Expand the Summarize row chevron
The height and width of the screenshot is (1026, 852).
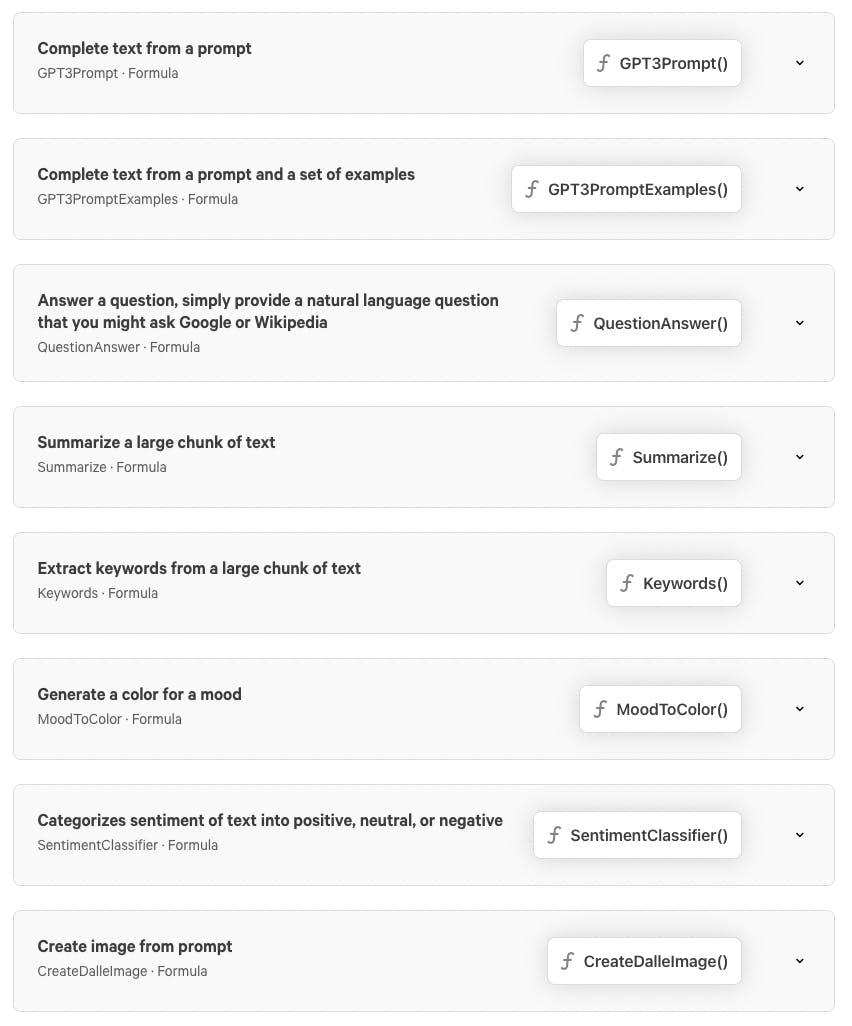(x=799, y=457)
